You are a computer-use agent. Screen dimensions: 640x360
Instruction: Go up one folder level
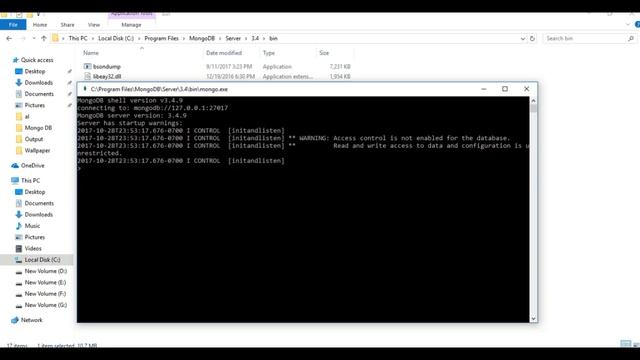pos(44,38)
